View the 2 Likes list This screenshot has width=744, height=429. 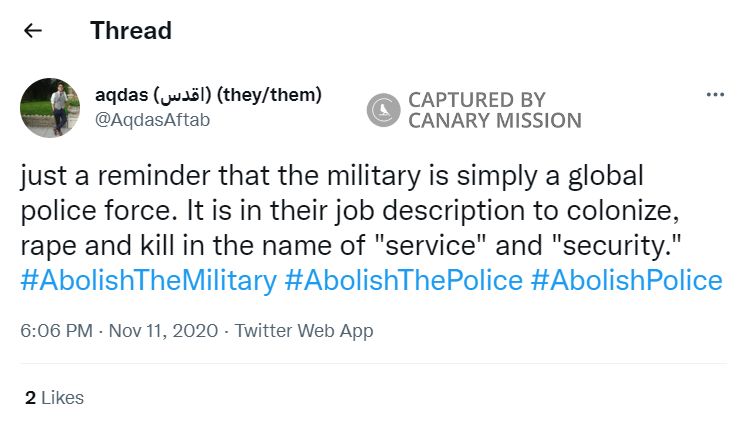54,398
